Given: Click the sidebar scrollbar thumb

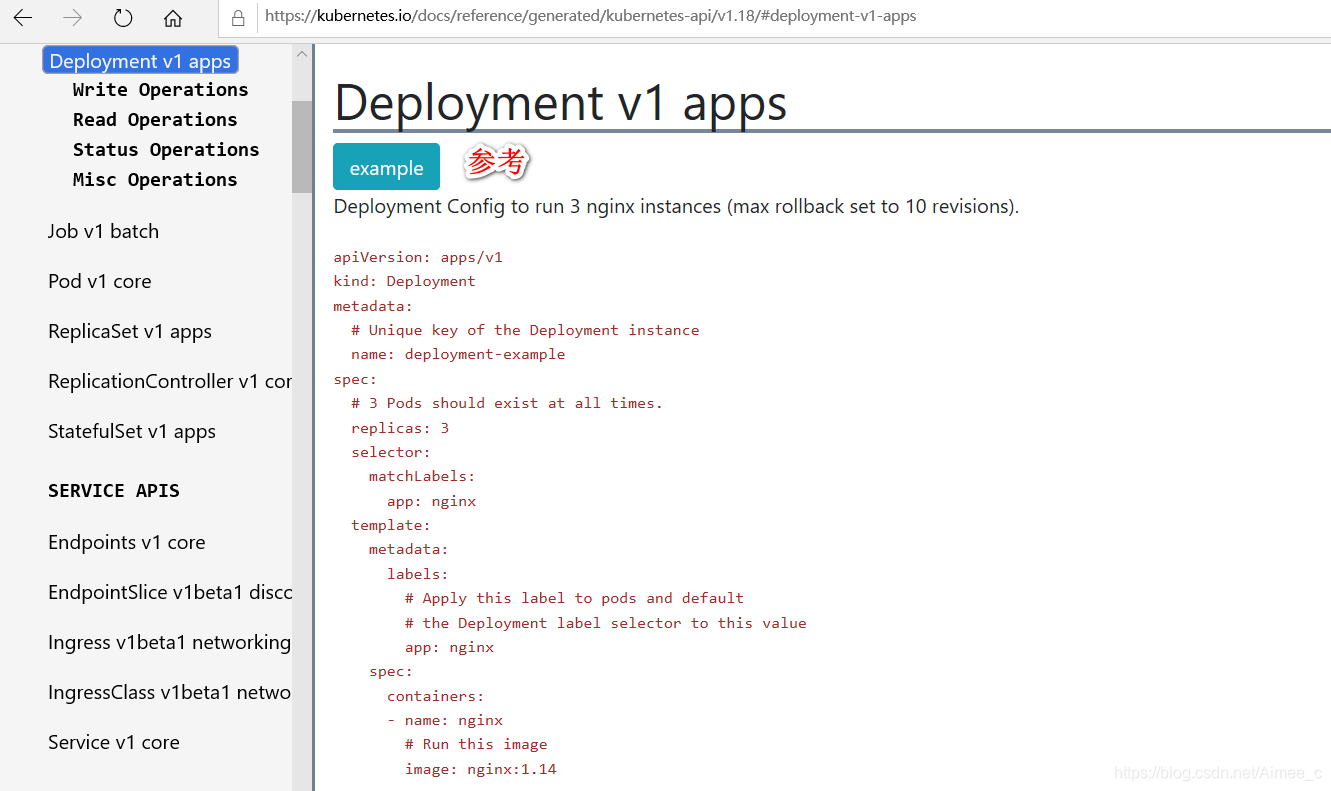Looking at the screenshot, I should pos(302,146).
